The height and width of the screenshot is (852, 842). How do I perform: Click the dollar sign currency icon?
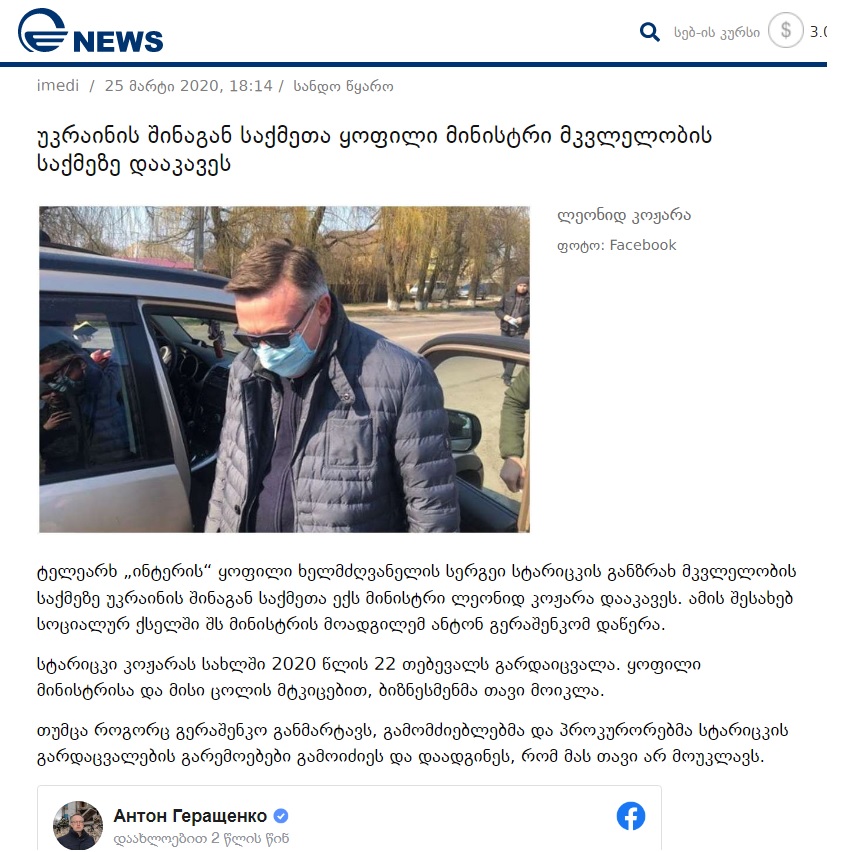click(x=786, y=30)
